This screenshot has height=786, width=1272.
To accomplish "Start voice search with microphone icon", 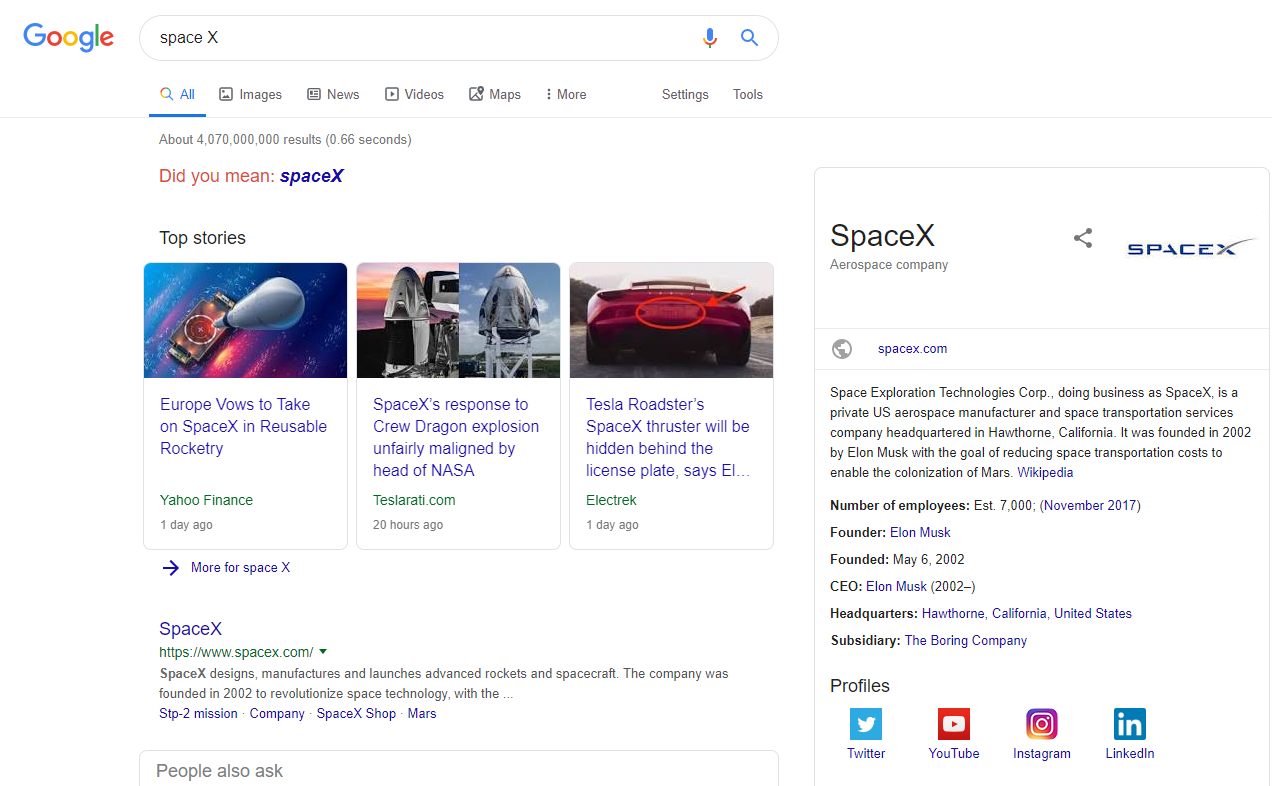I will coord(710,38).
